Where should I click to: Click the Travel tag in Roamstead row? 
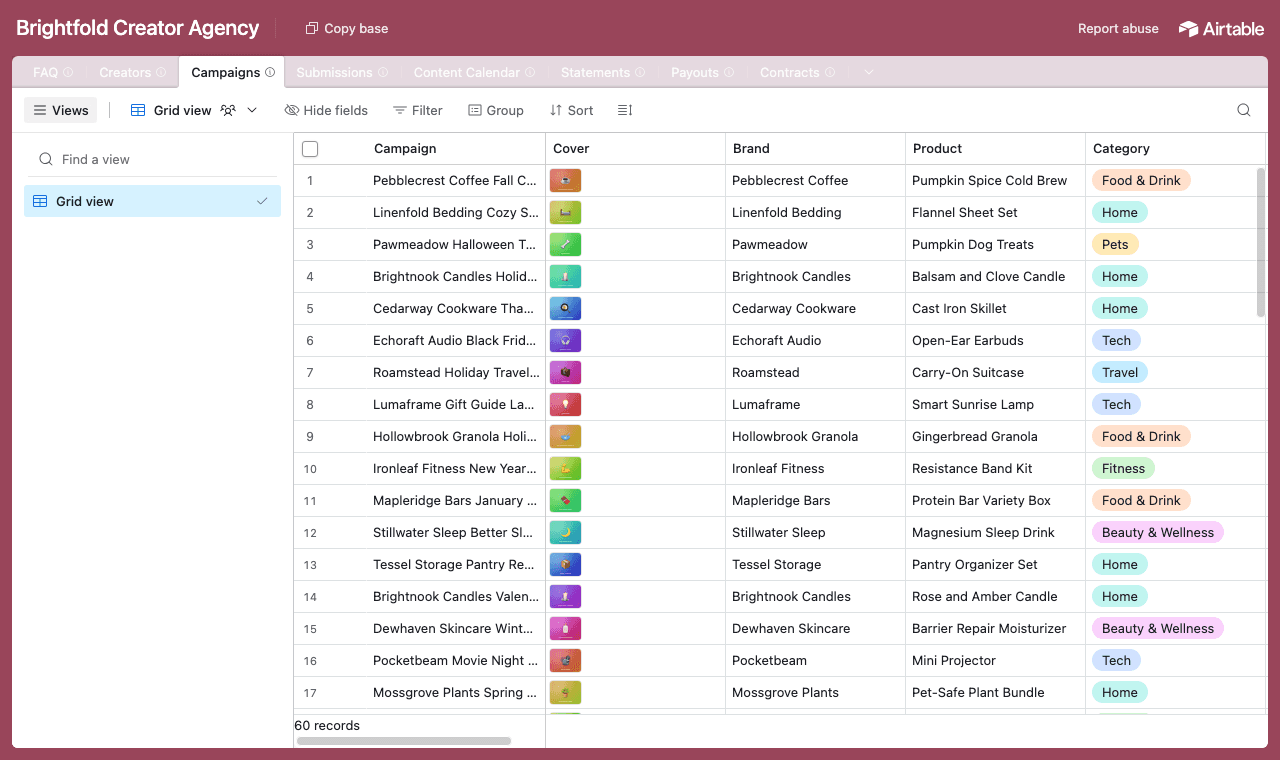tap(1120, 373)
